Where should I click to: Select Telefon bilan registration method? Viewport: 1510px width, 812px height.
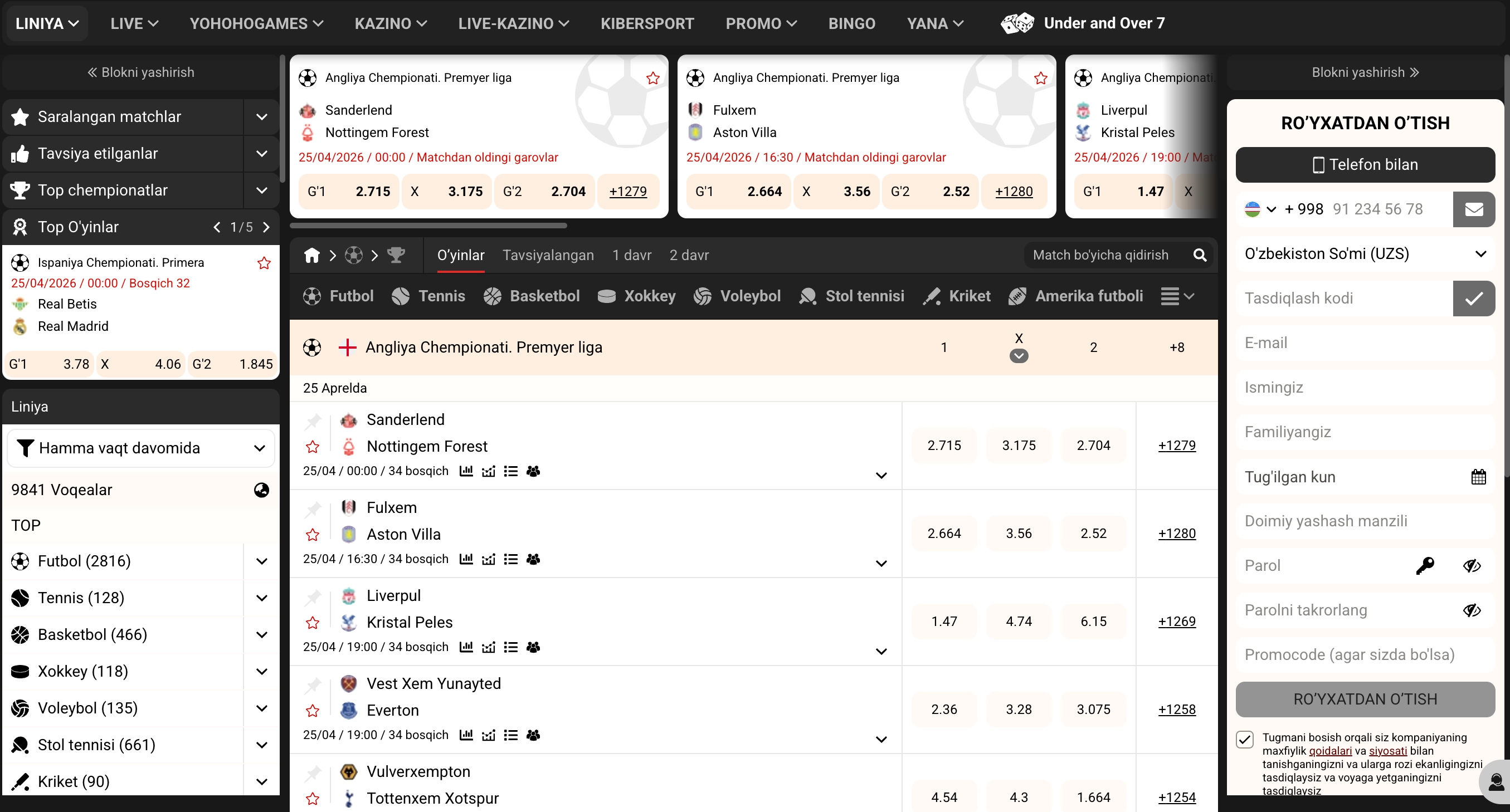point(1365,165)
